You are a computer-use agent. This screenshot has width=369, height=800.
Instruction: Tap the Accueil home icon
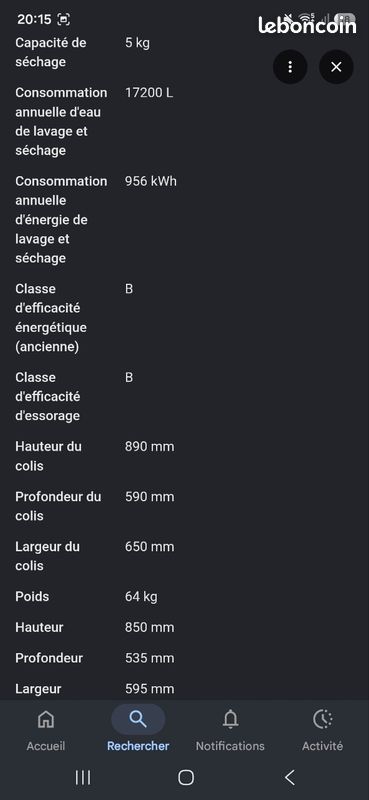pos(46,719)
